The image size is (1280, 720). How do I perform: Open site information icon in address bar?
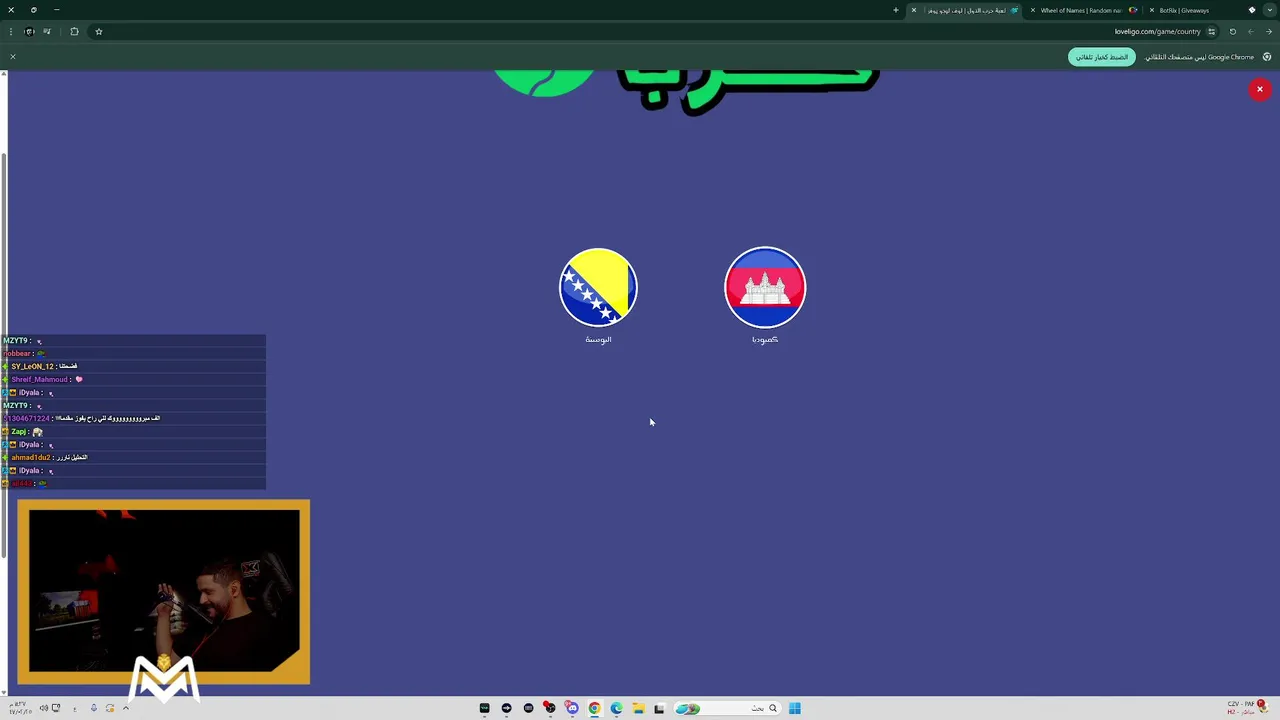1211,32
